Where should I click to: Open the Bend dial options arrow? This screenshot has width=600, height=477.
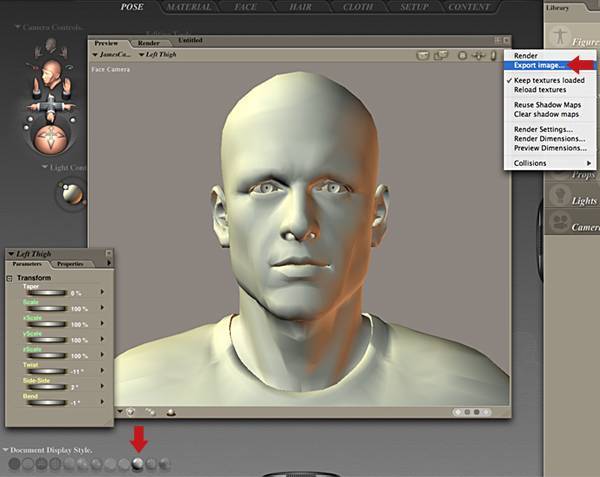coord(102,402)
